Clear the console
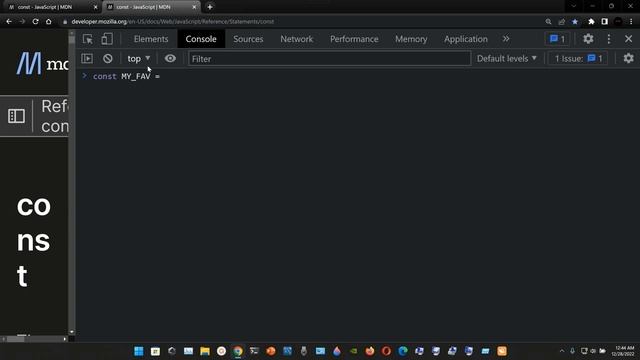This screenshot has height=360, width=640. 108,58
